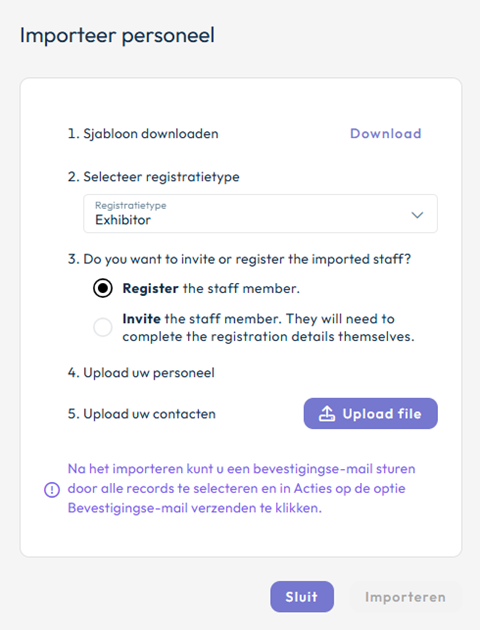Close the dialog with Sluit button
480x630 pixels.
[x=302, y=597]
